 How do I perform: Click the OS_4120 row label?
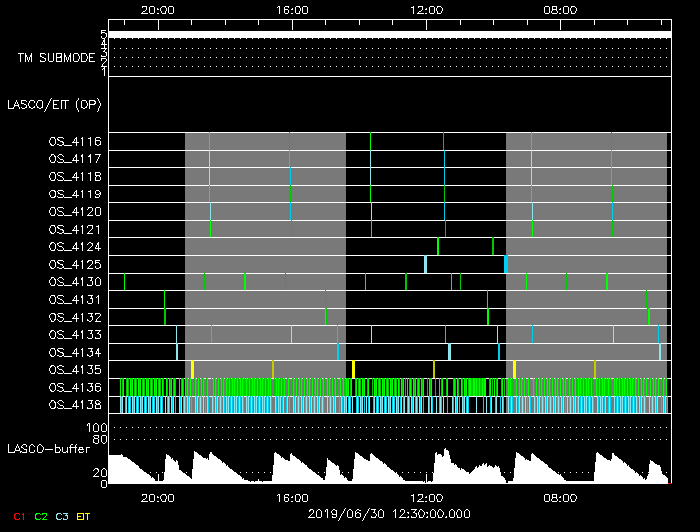[75, 212]
